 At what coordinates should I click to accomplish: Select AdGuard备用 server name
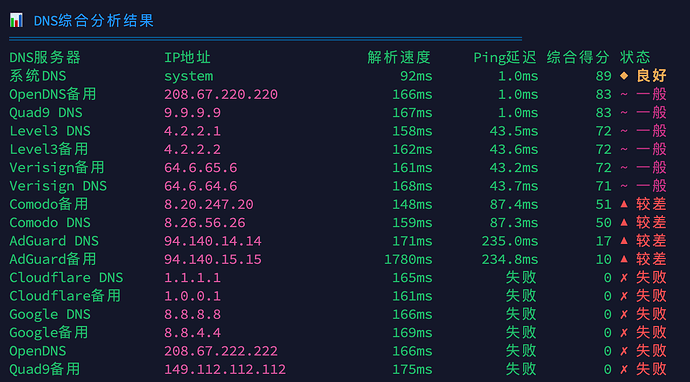point(53,259)
